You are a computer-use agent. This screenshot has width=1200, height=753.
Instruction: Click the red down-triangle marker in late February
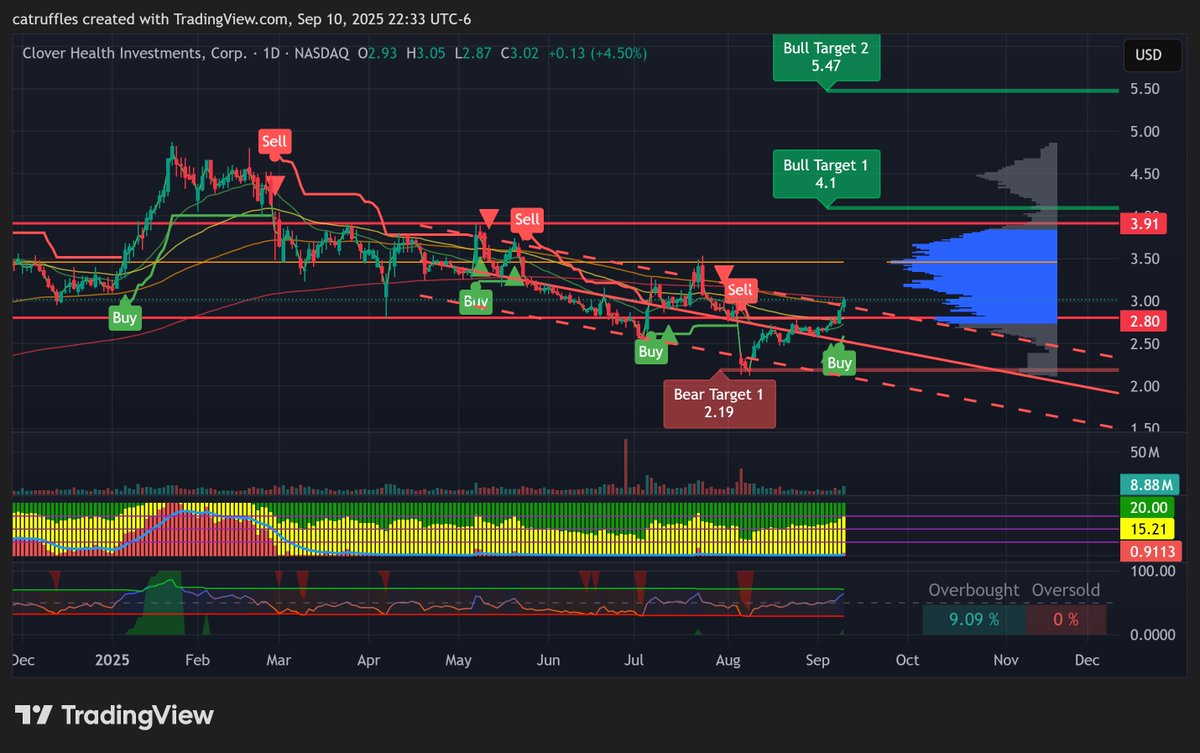click(276, 186)
